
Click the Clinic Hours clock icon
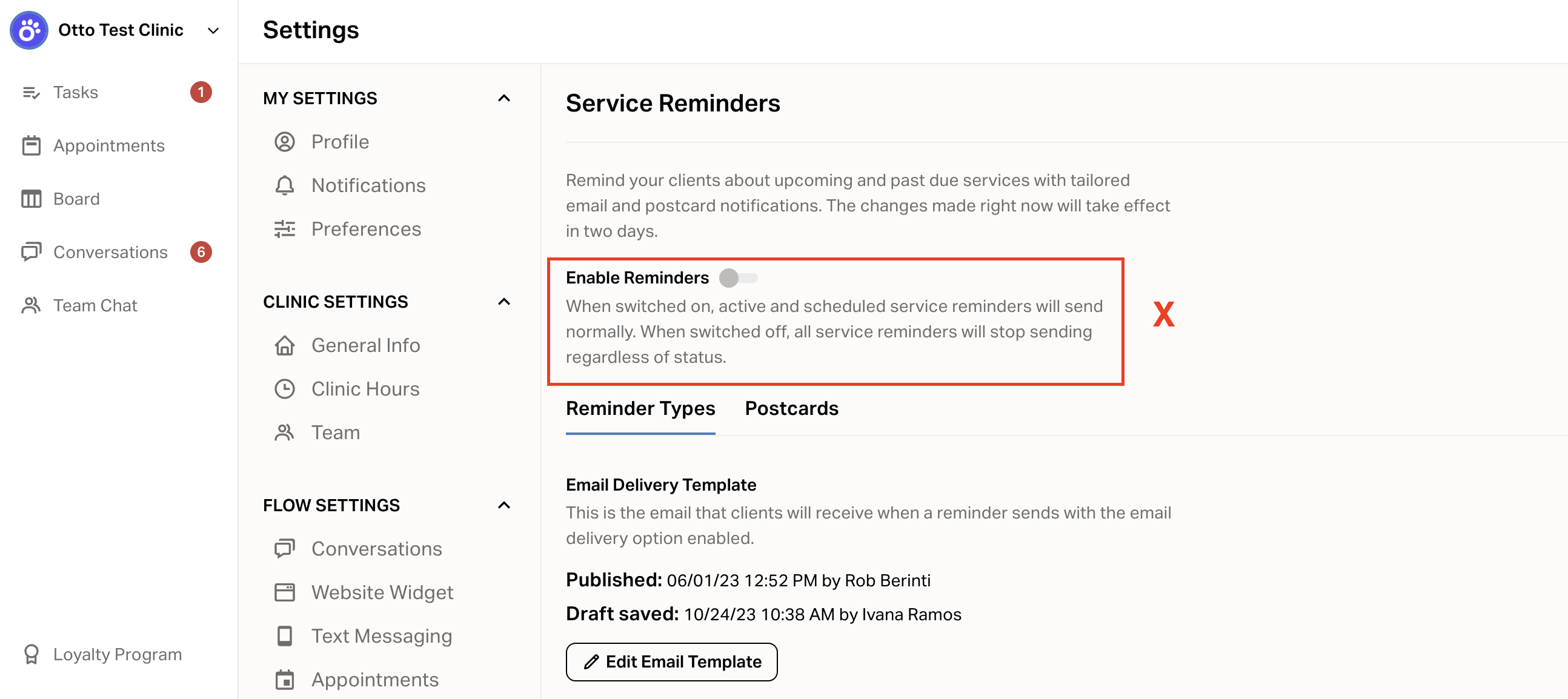tap(284, 389)
